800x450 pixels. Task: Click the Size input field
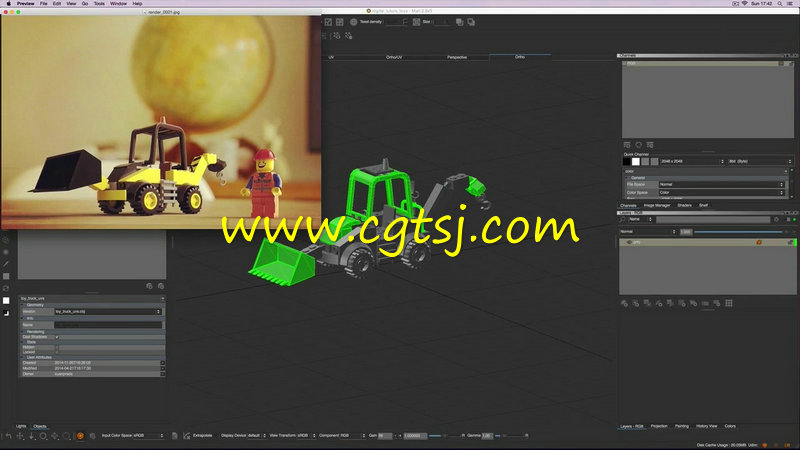[441, 22]
